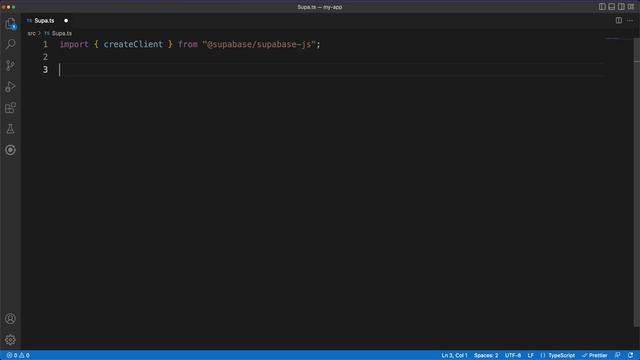Image resolution: width=640 pixels, height=360 pixels.
Task: Click line number 1 in the gutter
Action: click(x=45, y=44)
